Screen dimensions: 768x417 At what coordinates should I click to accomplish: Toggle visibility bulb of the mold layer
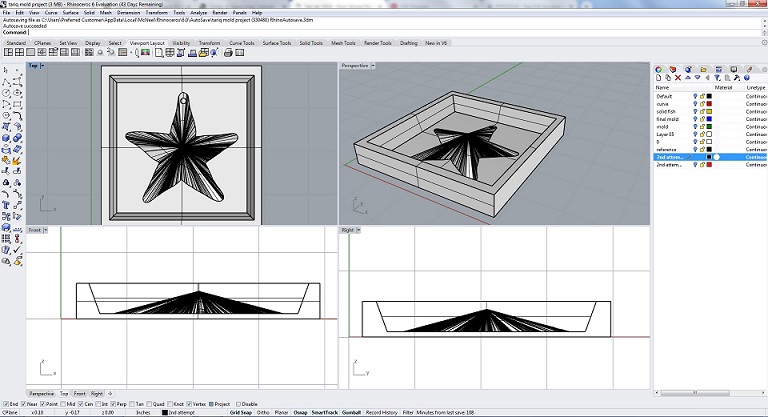tap(695, 127)
